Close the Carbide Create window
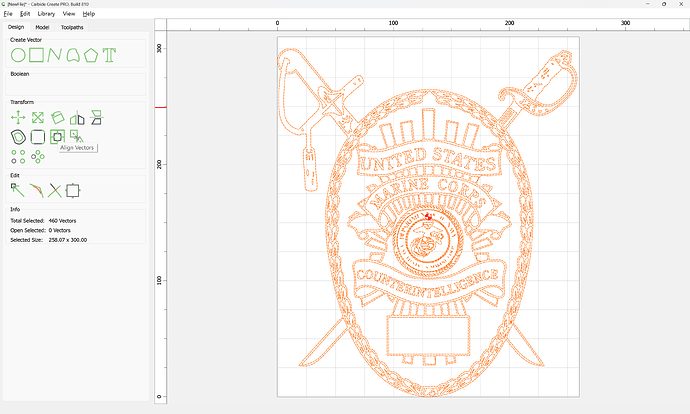This screenshot has width=690, height=414. click(681, 4)
